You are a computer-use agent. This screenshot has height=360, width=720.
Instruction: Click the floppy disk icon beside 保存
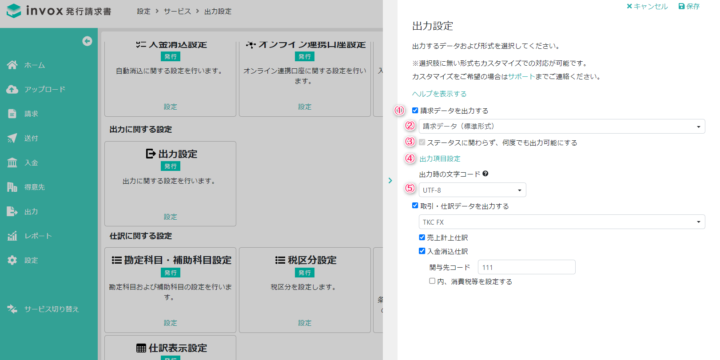pos(681,6)
